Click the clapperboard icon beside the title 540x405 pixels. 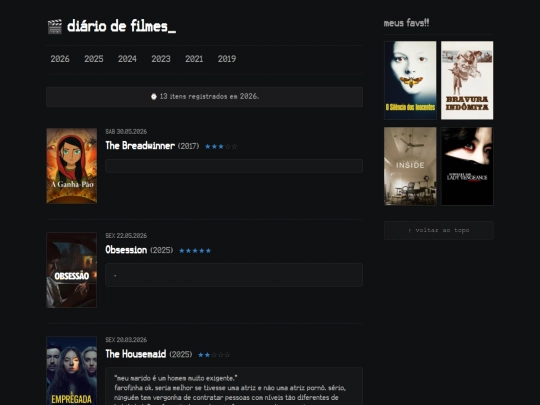tap(55, 27)
